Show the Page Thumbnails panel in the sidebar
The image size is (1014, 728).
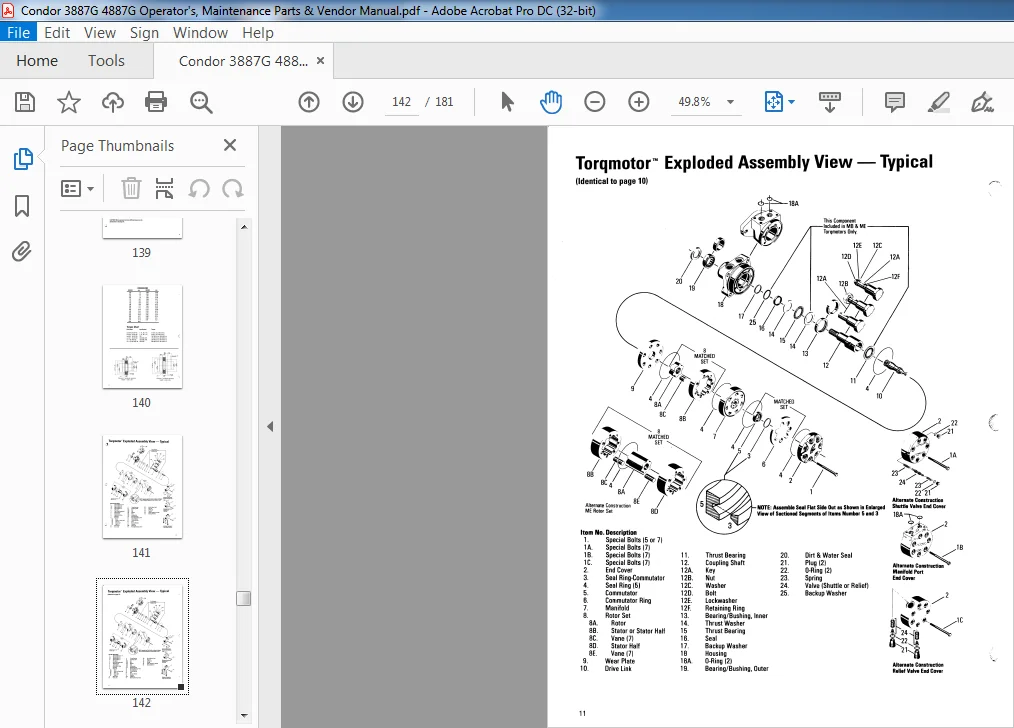pos(23,158)
